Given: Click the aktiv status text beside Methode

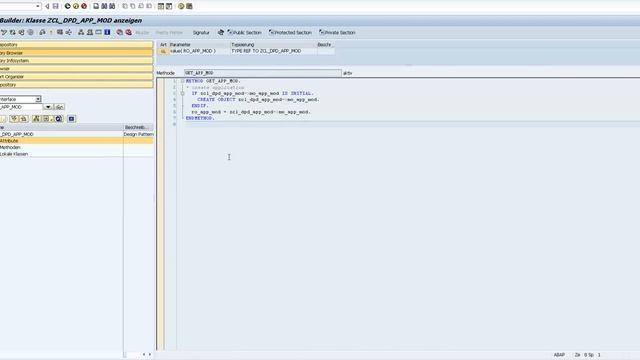Looking at the screenshot, I should tap(347, 73).
